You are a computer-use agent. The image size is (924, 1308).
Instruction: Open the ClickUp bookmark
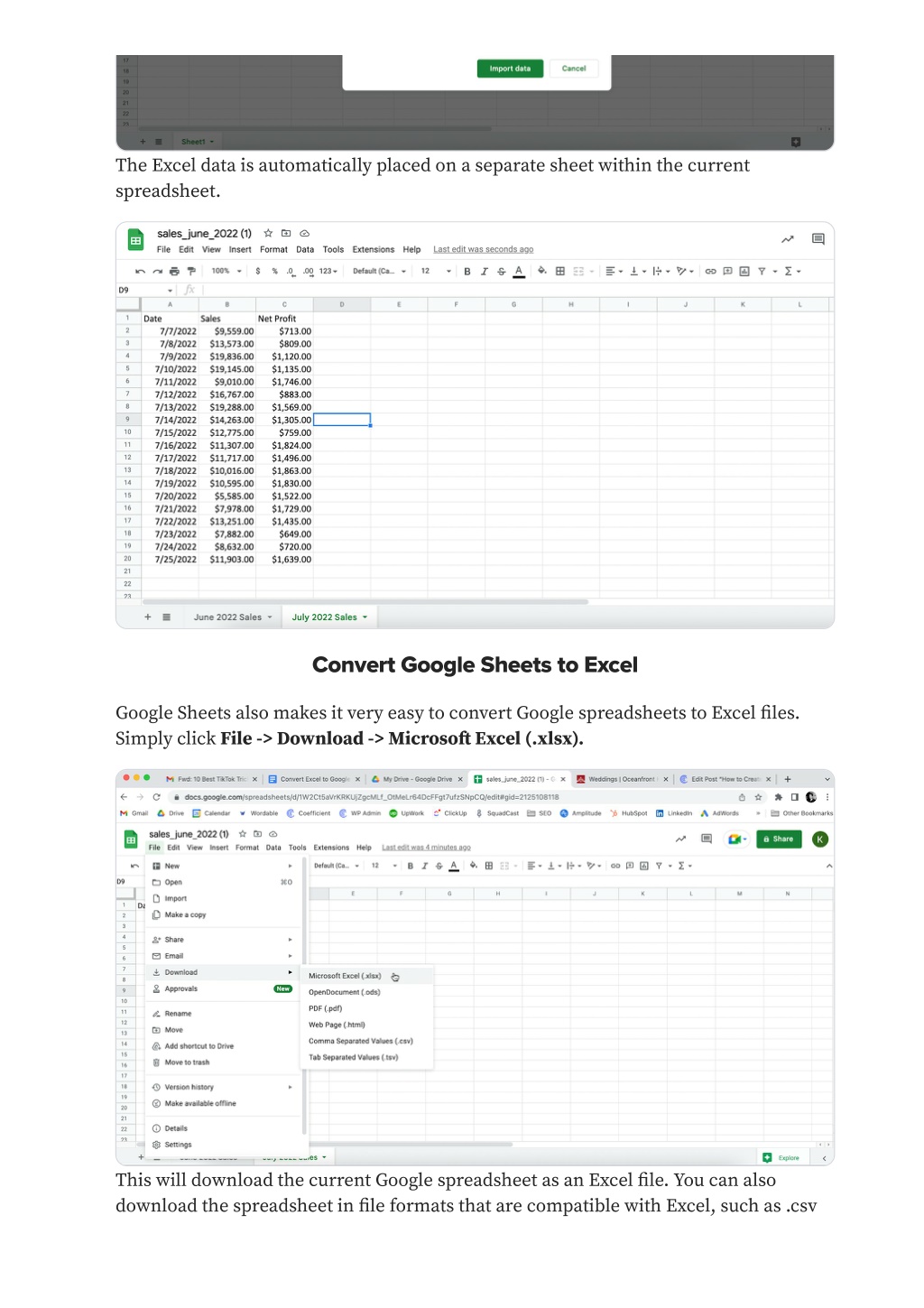coord(450,813)
